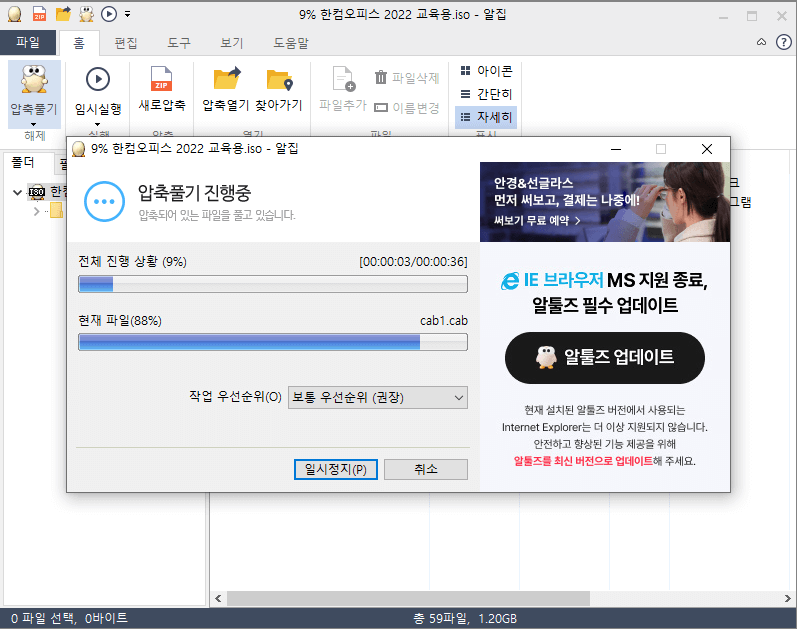Click the current file progress bar (88%)
Image resolution: width=797 pixels, height=629 pixels.
[x=273, y=342]
